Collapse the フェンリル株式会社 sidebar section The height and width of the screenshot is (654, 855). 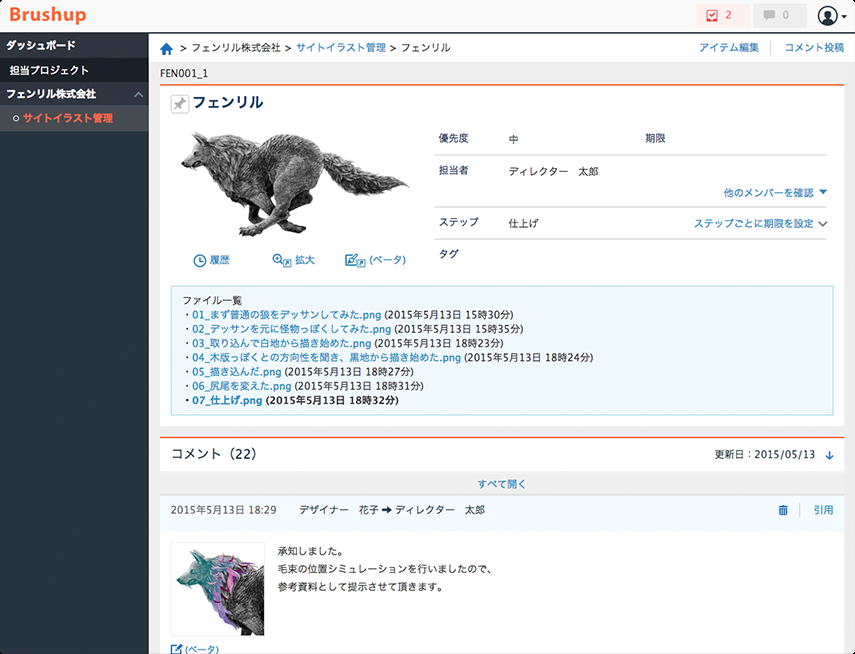pos(139,94)
